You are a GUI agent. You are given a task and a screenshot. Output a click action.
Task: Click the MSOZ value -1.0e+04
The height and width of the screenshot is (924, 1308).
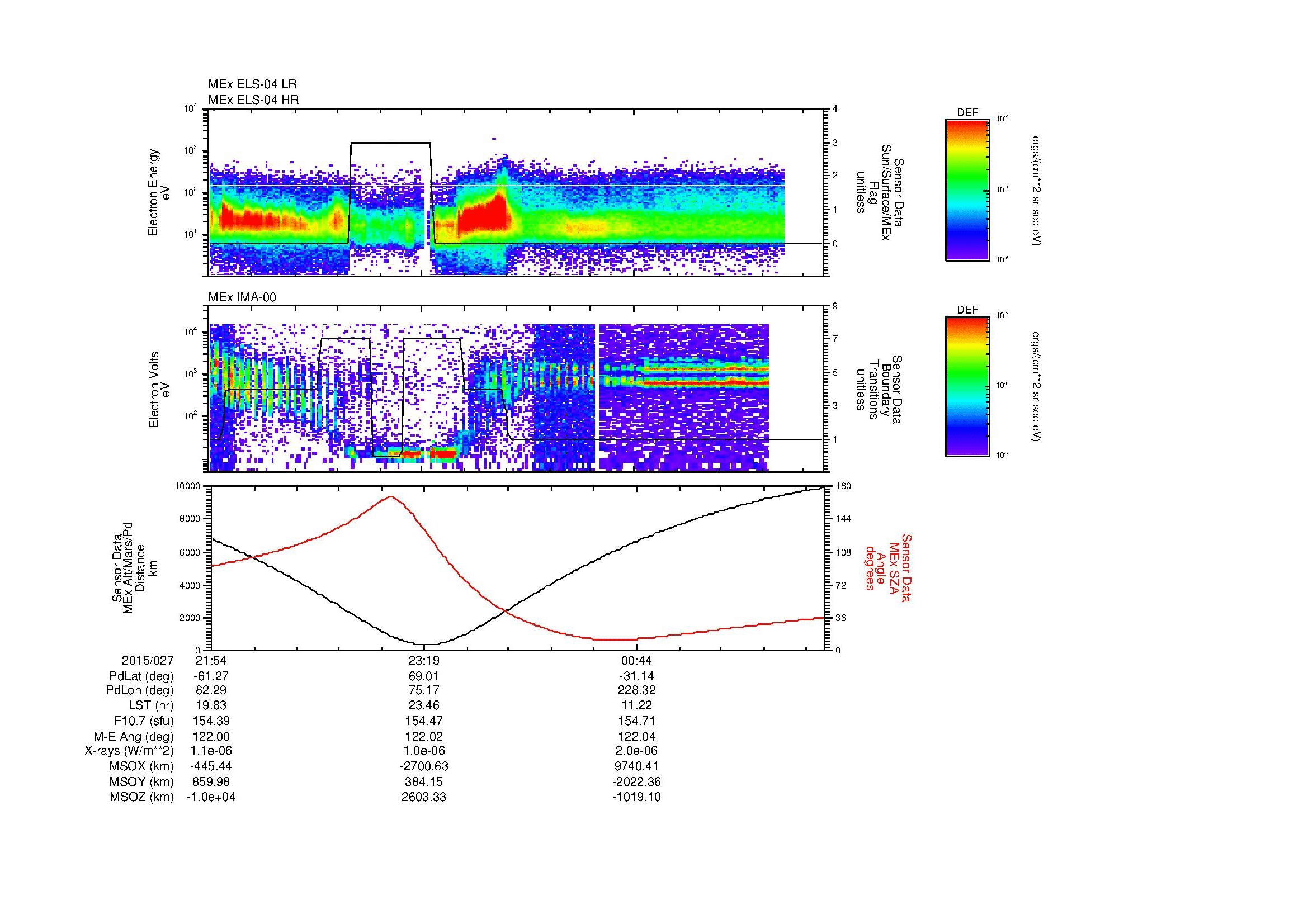(x=211, y=797)
